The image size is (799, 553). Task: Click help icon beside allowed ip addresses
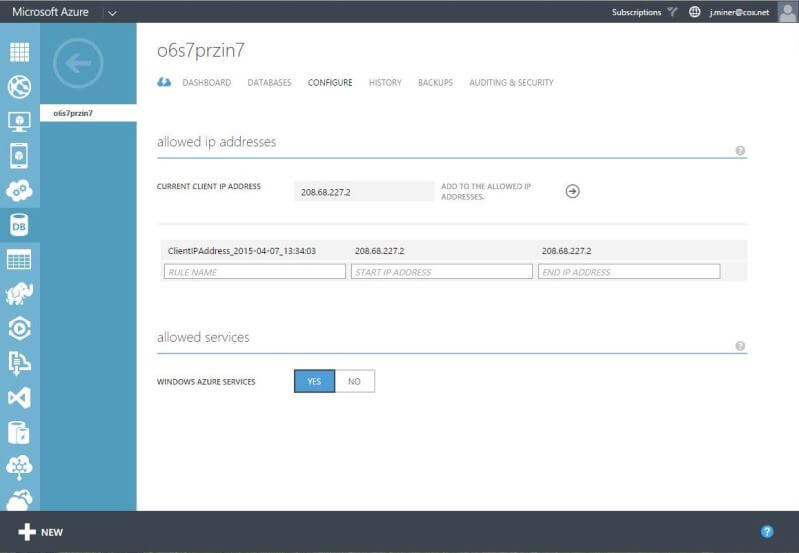(x=740, y=151)
